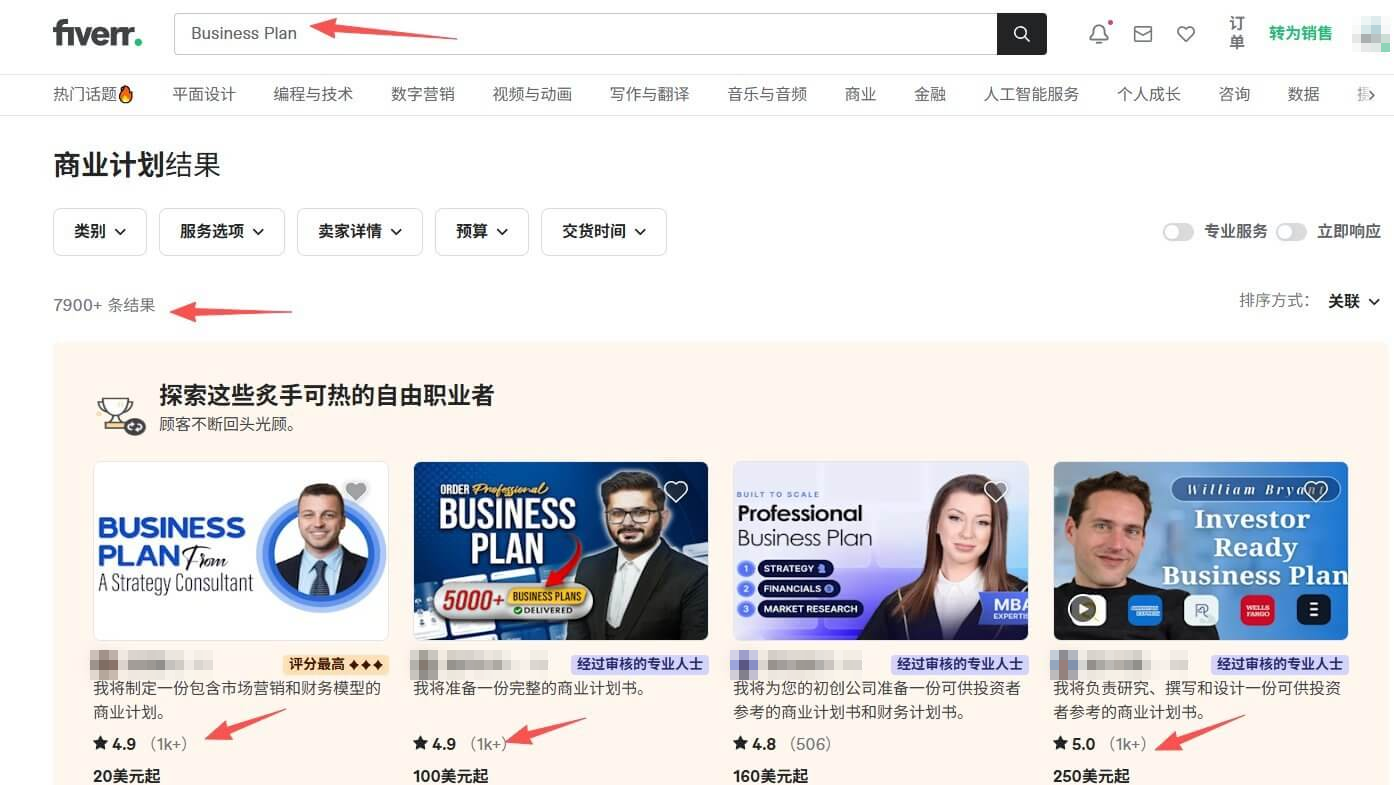Toggle the 专业服务 switch

point(1178,232)
